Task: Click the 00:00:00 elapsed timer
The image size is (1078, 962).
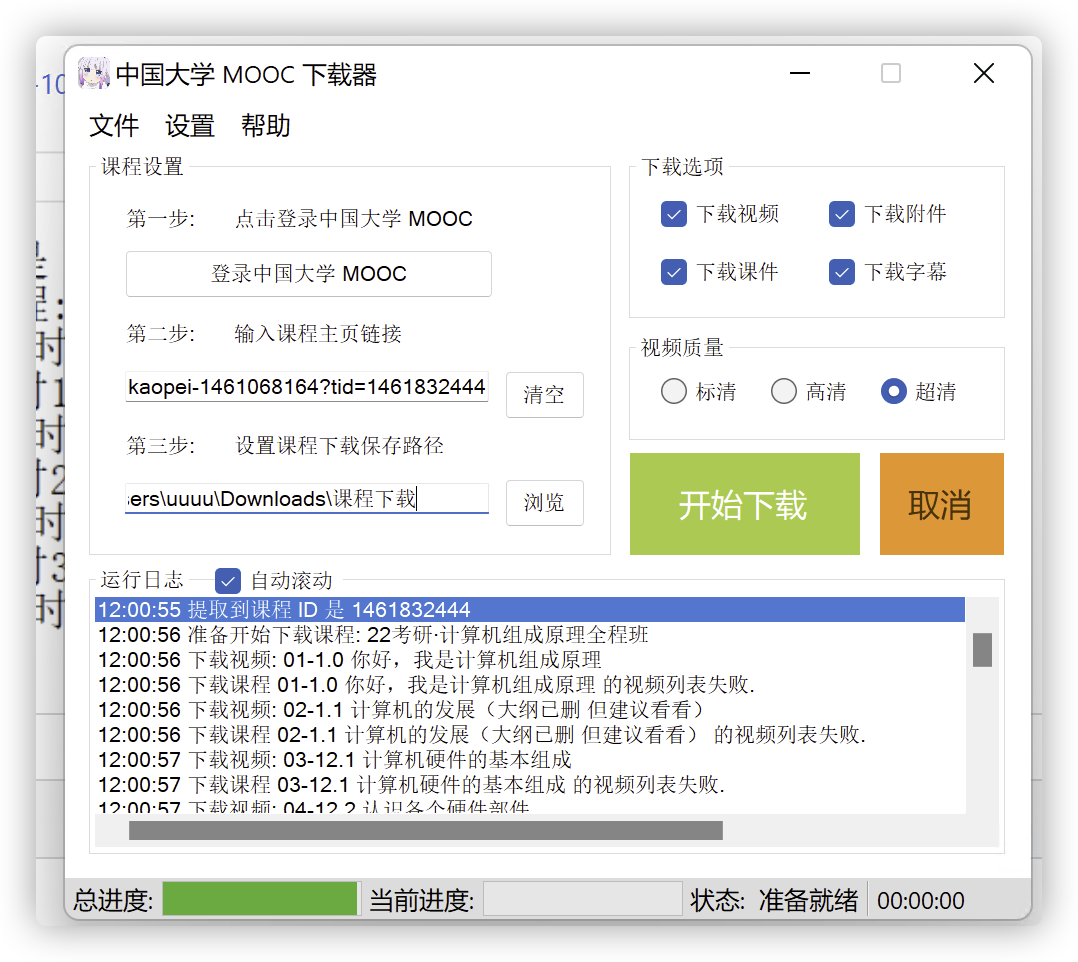Action: coord(921,901)
